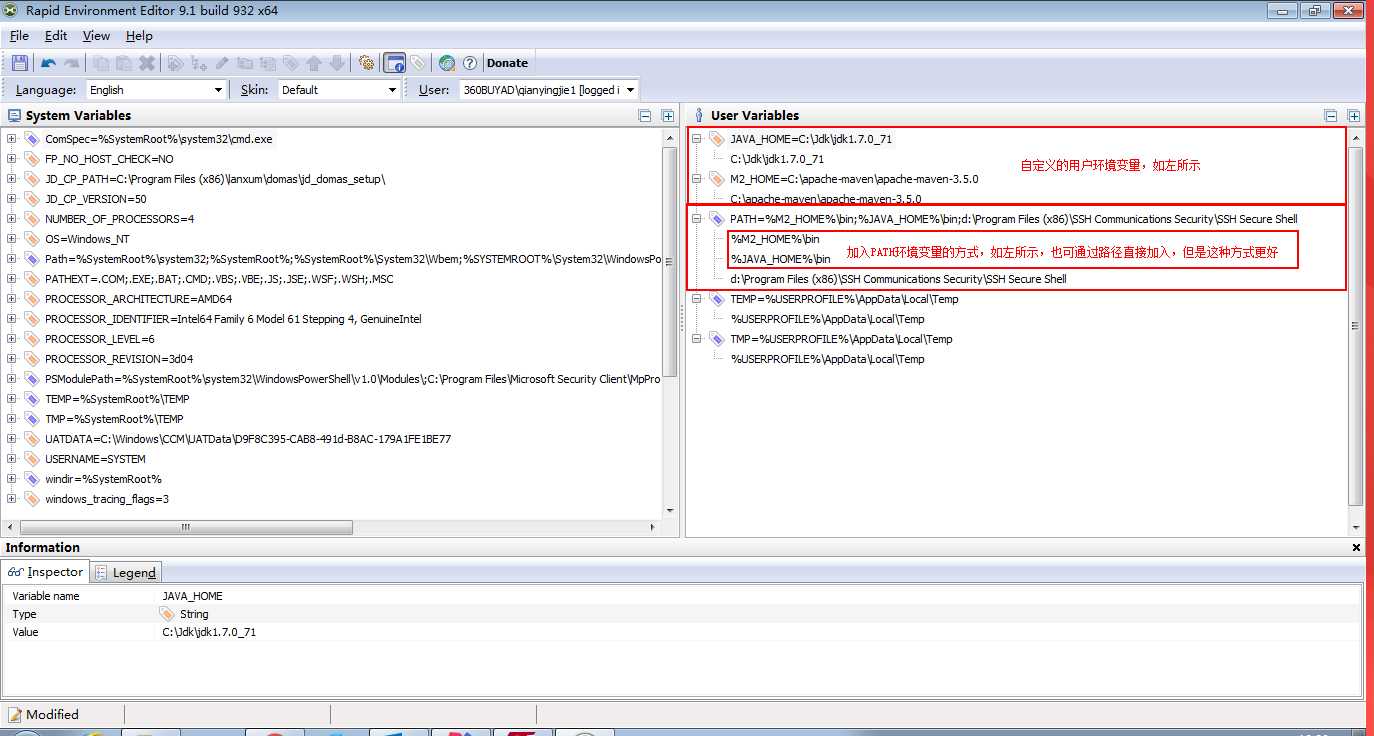
Task: Collapse all in User Variables panel header
Action: tap(1331, 116)
